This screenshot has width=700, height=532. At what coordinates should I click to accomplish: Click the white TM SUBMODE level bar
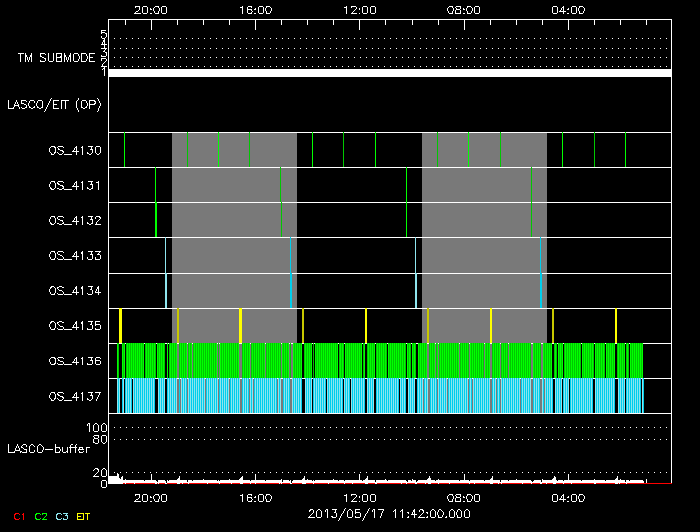pos(388,73)
